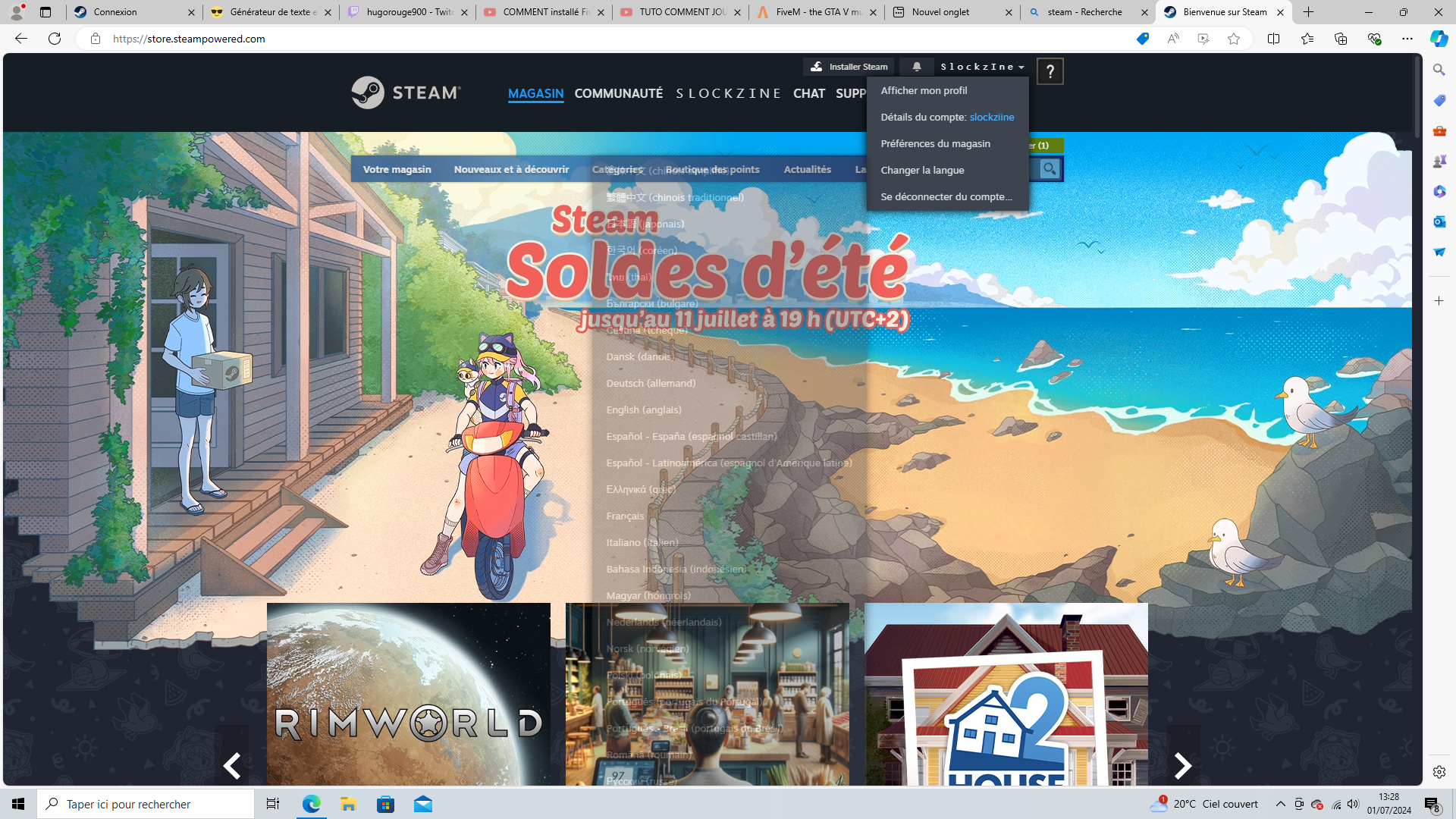The width and height of the screenshot is (1456, 819).
Task: Open File Explorer from the taskbar
Action: (x=348, y=804)
